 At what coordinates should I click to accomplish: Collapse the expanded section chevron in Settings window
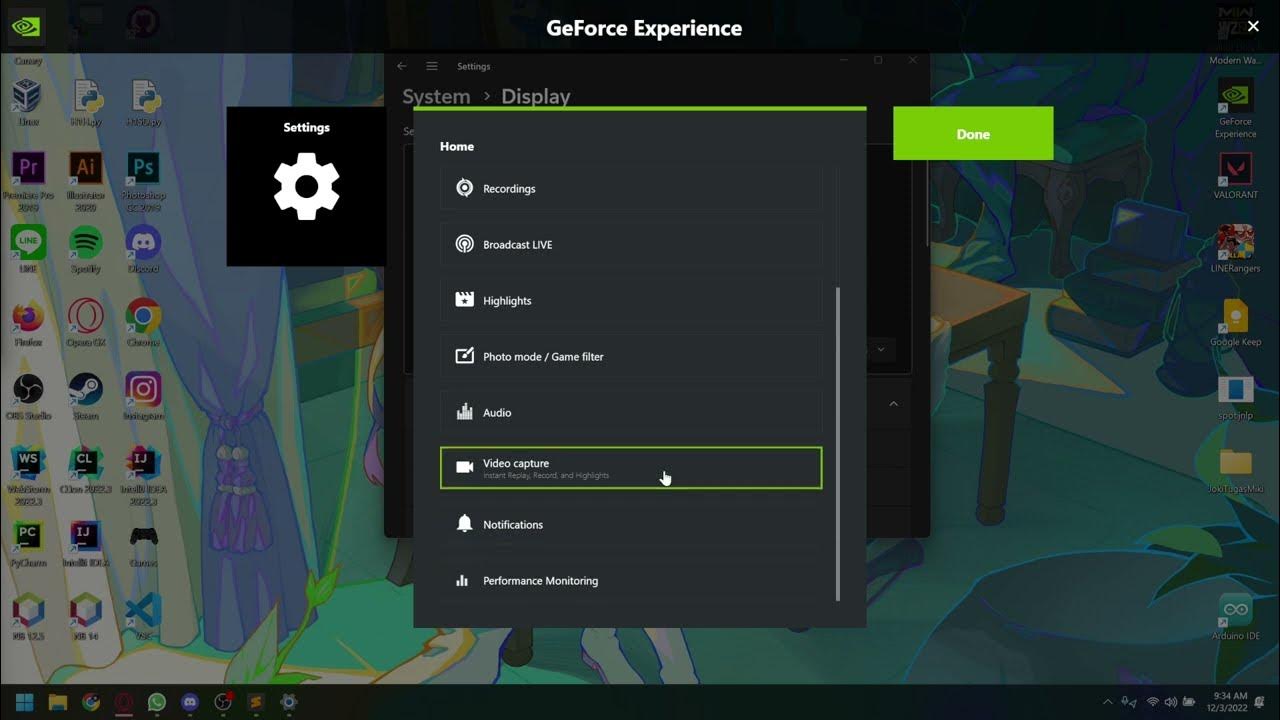pos(893,404)
